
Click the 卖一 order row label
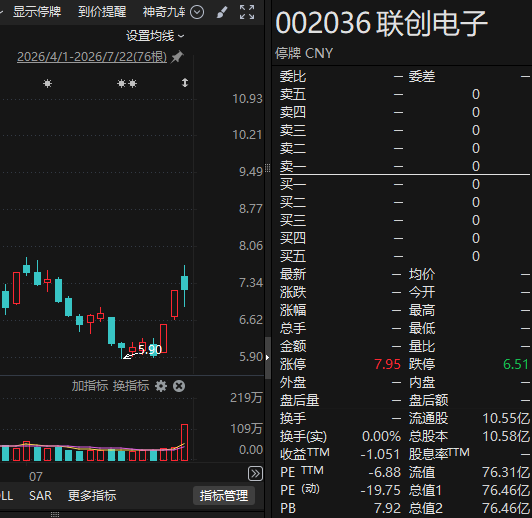[293, 166]
